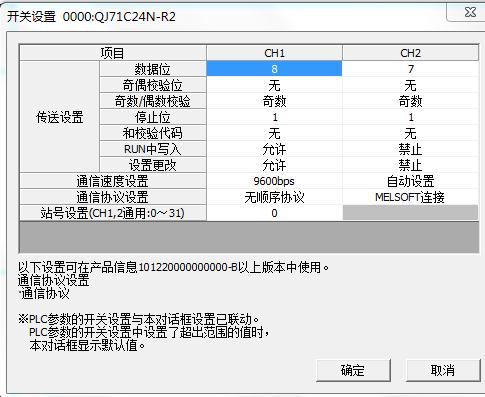Select the CH2 data bits cell showing 7
This screenshot has height=397, width=485.
point(410,69)
